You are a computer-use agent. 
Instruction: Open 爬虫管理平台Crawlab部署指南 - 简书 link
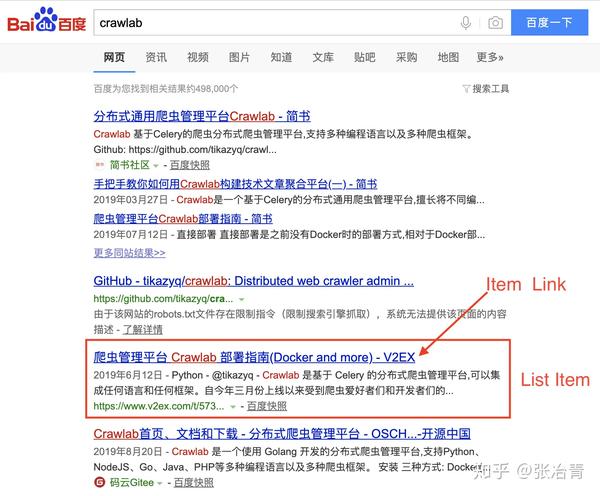tap(183, 219)
